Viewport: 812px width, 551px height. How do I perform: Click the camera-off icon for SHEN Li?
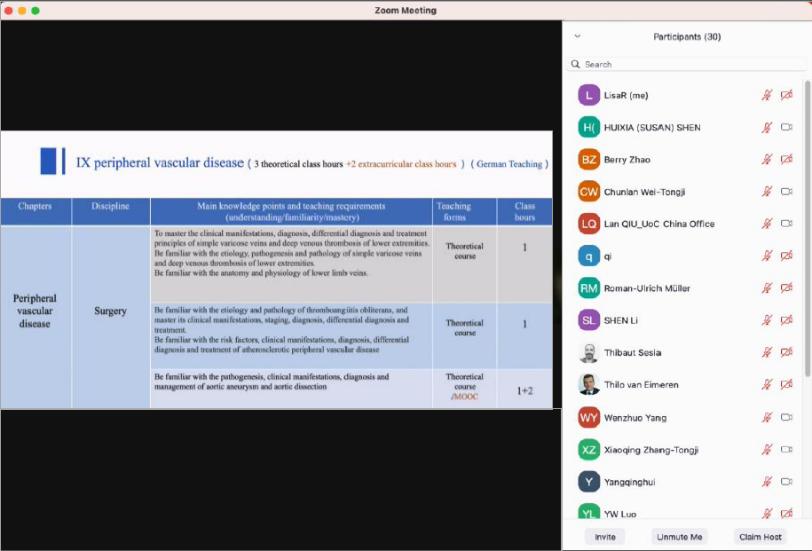(787, 321)
